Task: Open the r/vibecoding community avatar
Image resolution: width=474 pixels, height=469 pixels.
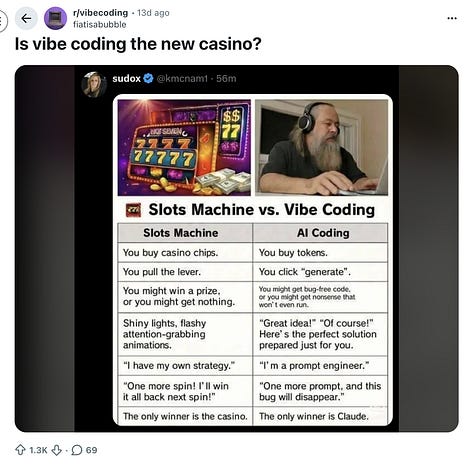Action: (55, 18)
